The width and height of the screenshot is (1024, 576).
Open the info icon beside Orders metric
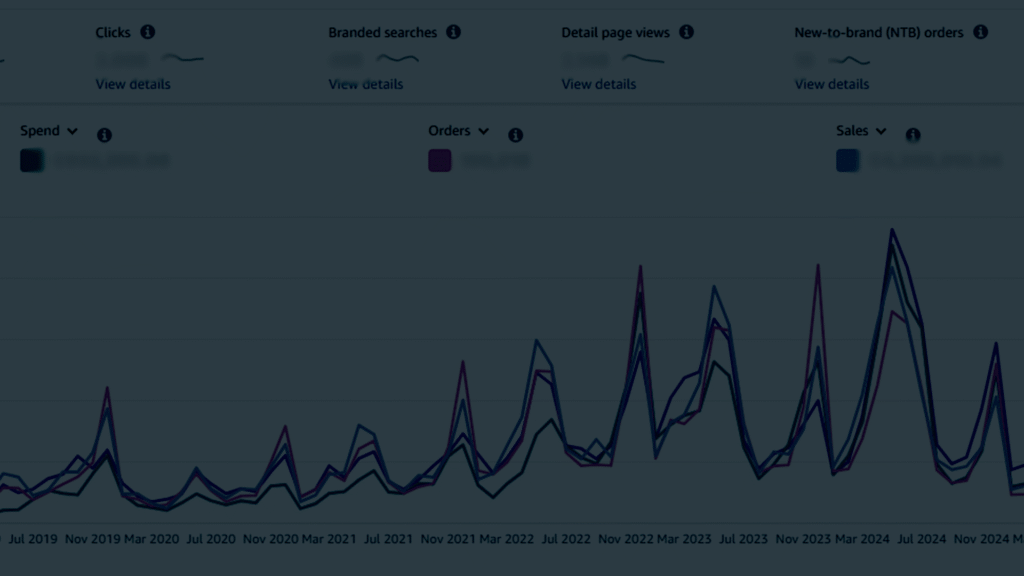pyautogui.click(x=515, y=135)
